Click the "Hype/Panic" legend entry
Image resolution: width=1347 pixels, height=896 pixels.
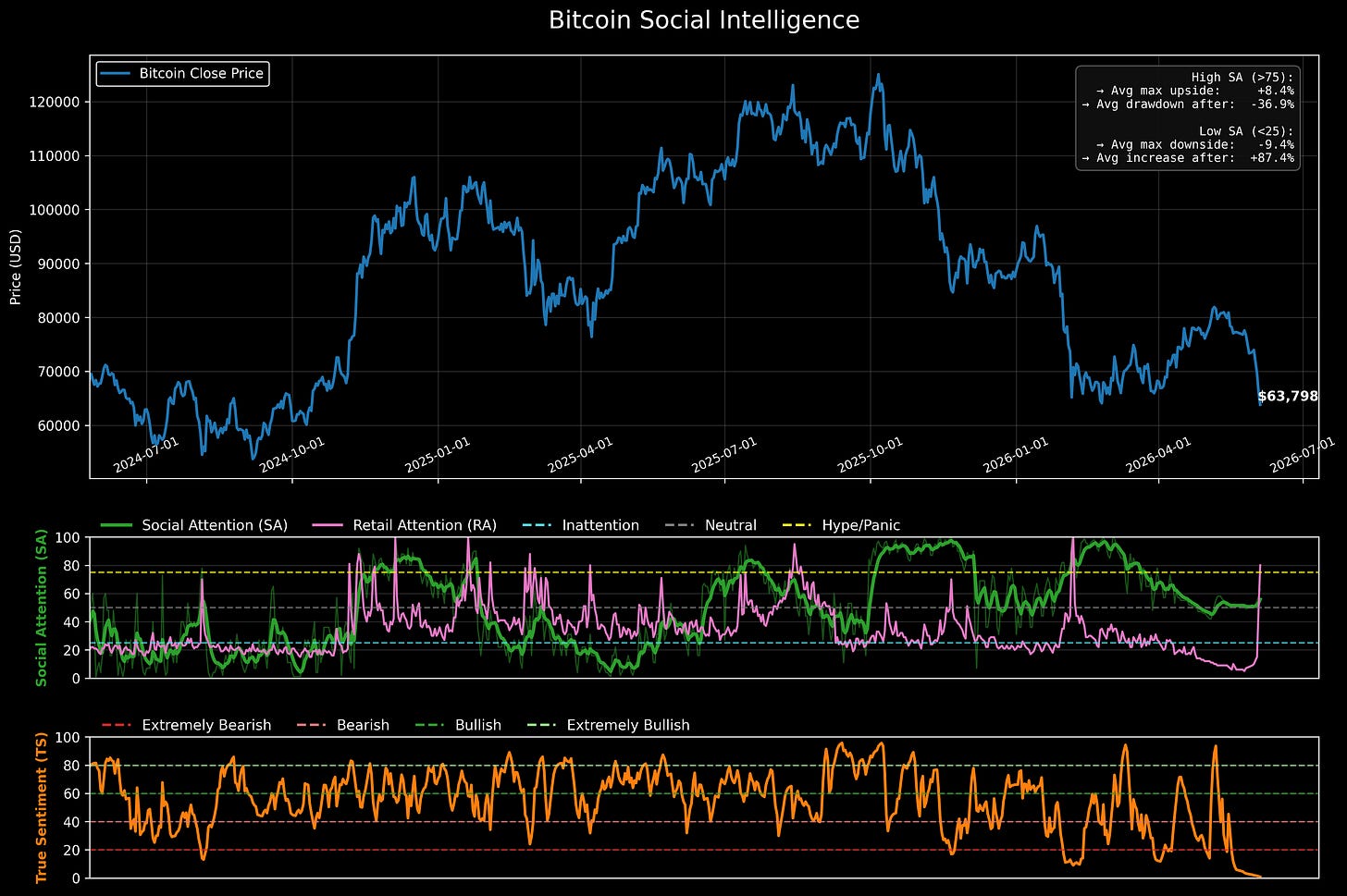click(x=841, y=525)
